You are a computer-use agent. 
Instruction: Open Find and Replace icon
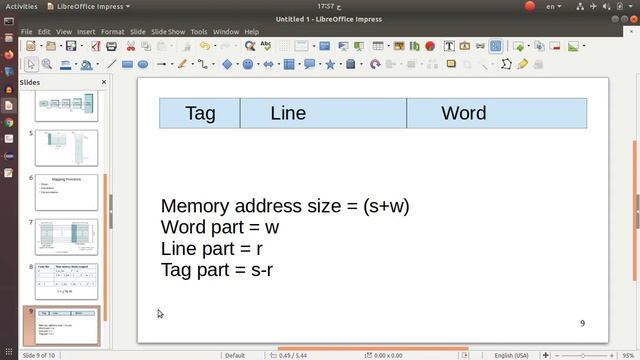click(x=250, y=46)
